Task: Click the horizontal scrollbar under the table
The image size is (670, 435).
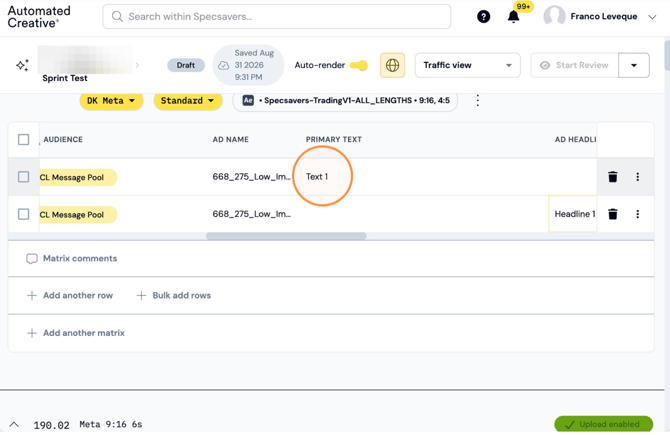Action: point(286,236)
